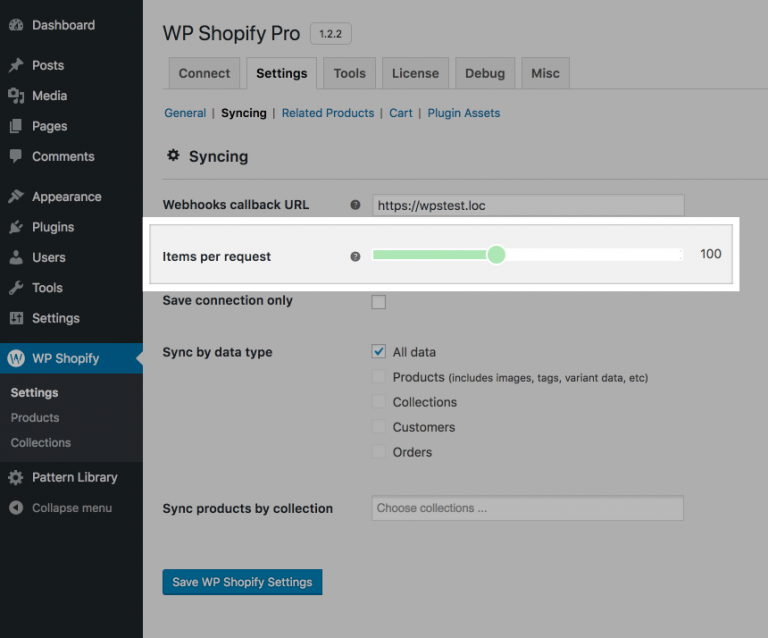Open the Tools tab
Viewport: 768px width, 638px height.
350,73
